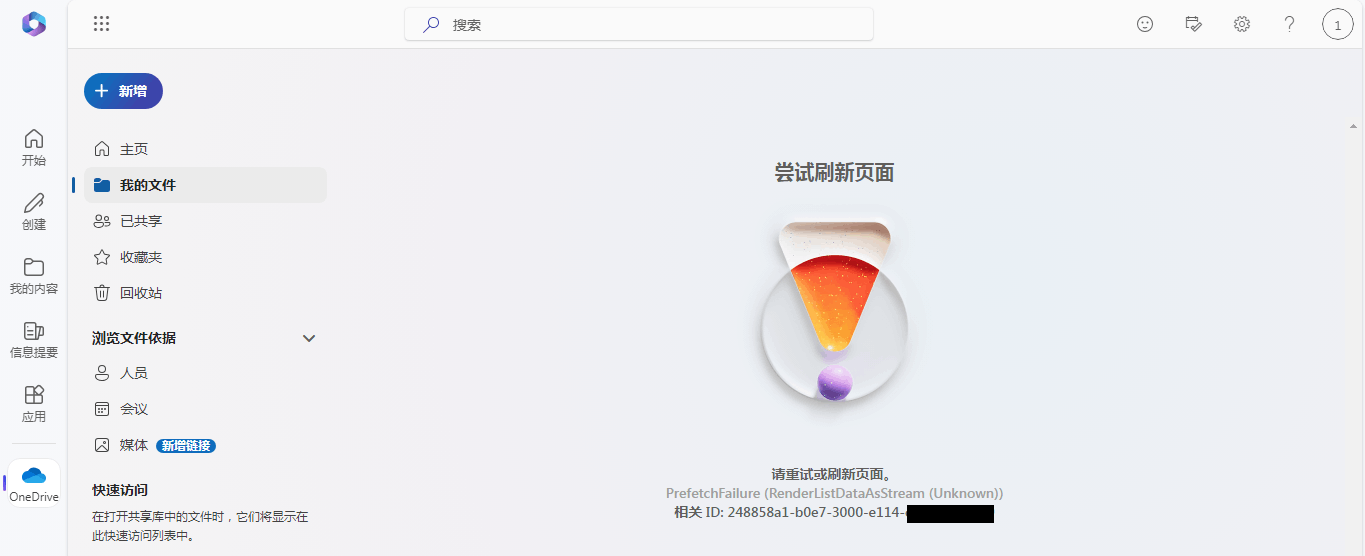The height and width of the screenshot is (556, 1365).
Task: Open 回收站 recycle bin
Action: (x=205, y=293)
